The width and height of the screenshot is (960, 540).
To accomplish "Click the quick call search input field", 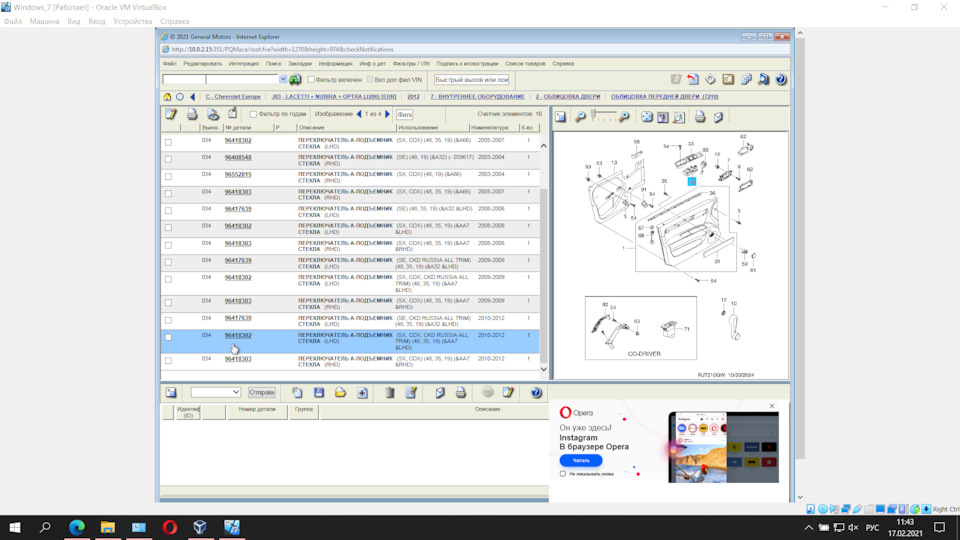I will (x=472, y=79).
